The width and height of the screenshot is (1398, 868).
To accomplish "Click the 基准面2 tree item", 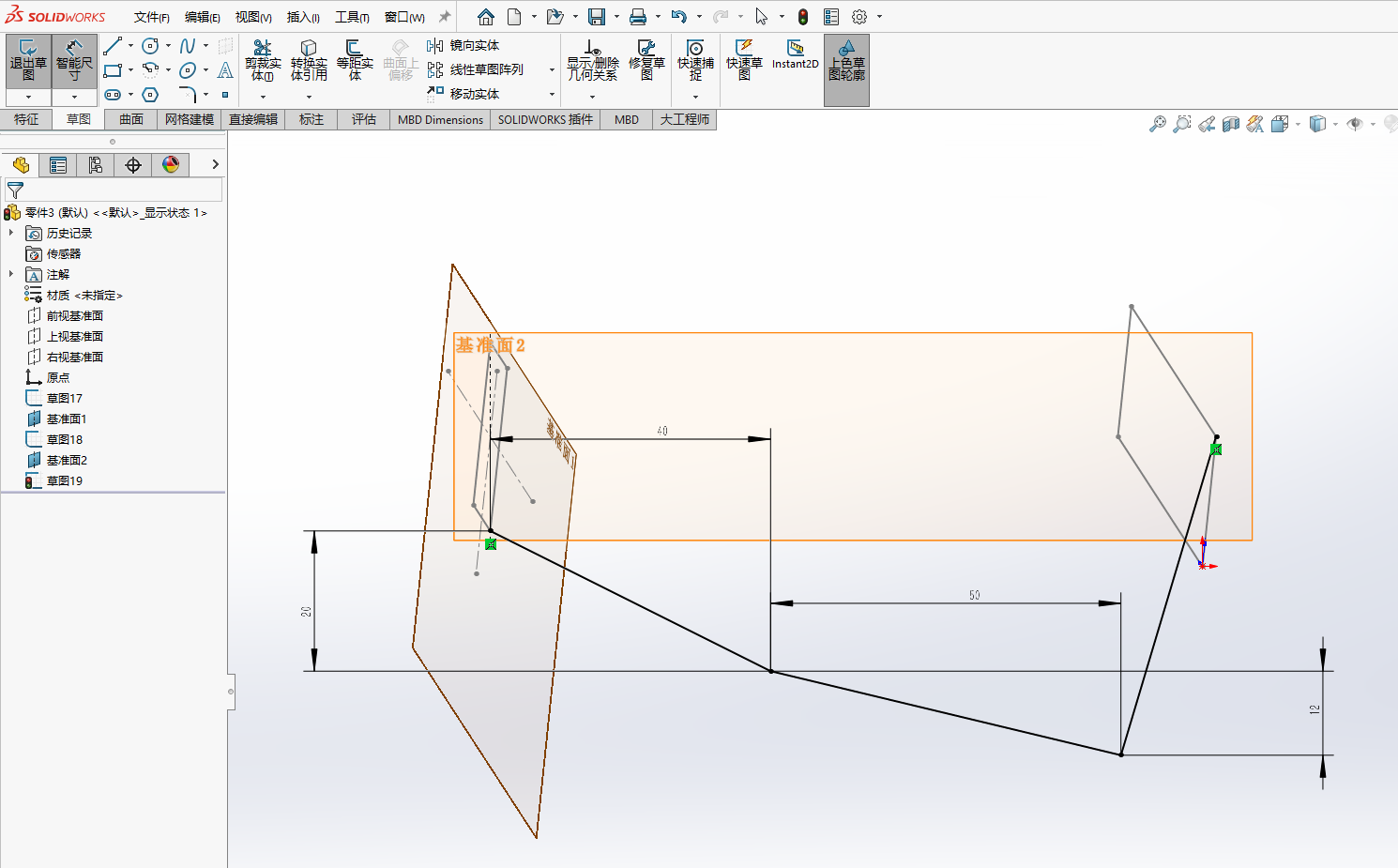I will pyautogui.click(x=67, y=460).
